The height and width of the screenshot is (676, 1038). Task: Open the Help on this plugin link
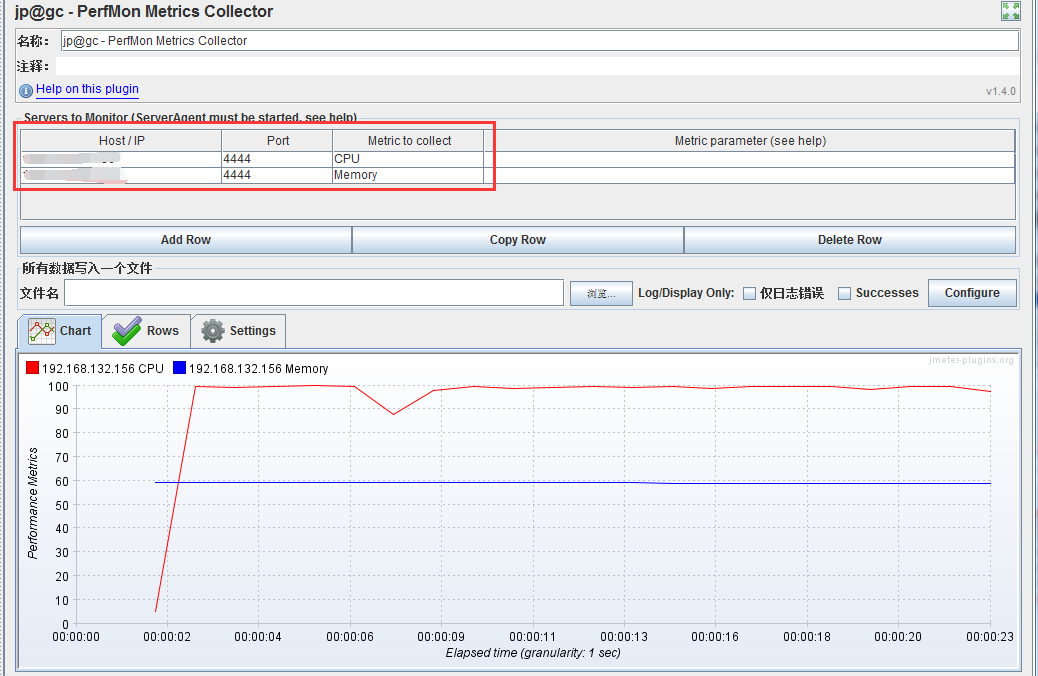click(87, 89)
